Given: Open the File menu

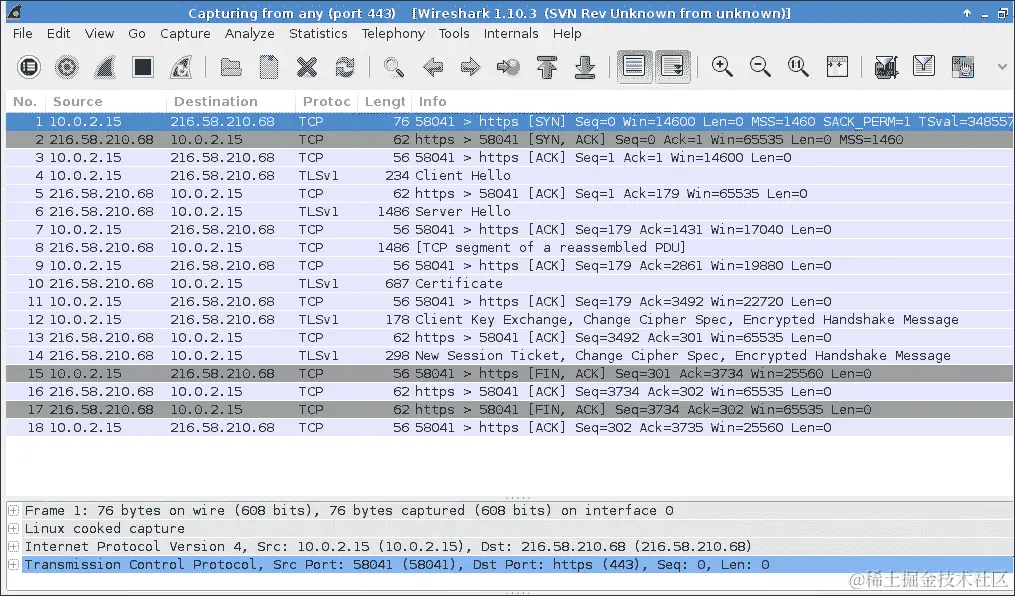Looking at the screenshot, I should tap(23, 33).
